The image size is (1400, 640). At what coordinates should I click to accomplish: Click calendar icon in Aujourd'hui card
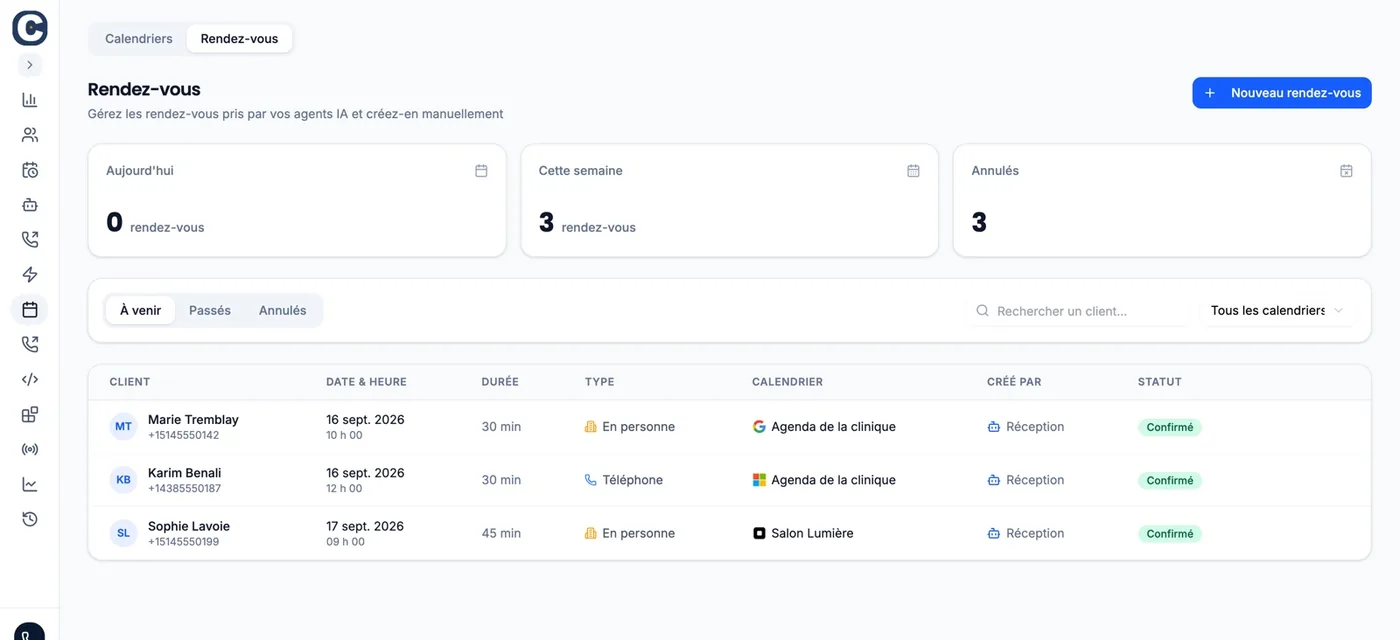(481, 171)
